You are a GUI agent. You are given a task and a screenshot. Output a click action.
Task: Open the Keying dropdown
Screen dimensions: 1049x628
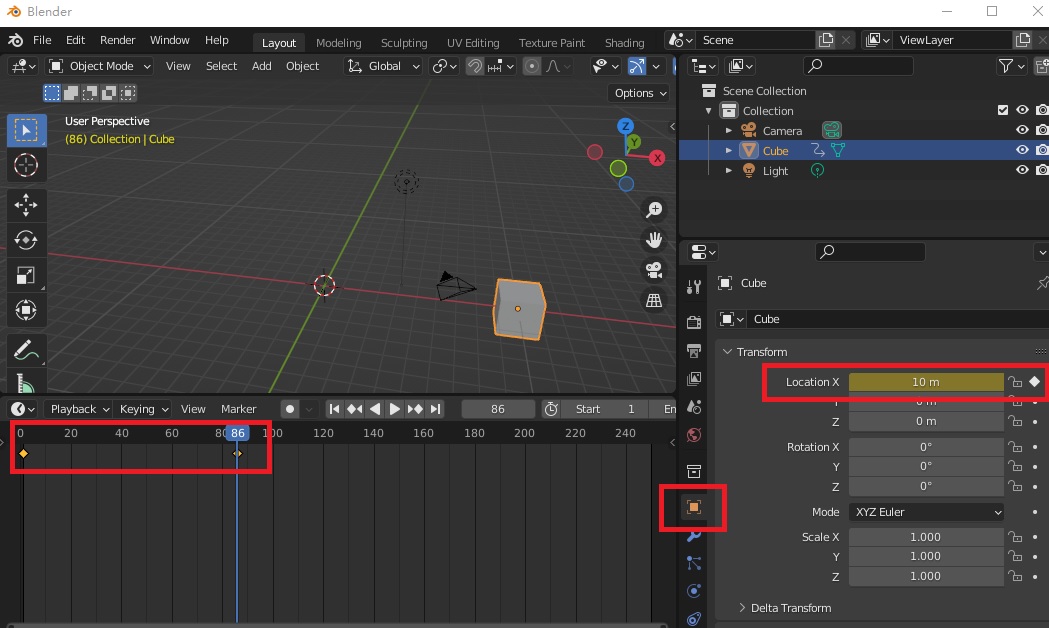click(x=143, y=409)
